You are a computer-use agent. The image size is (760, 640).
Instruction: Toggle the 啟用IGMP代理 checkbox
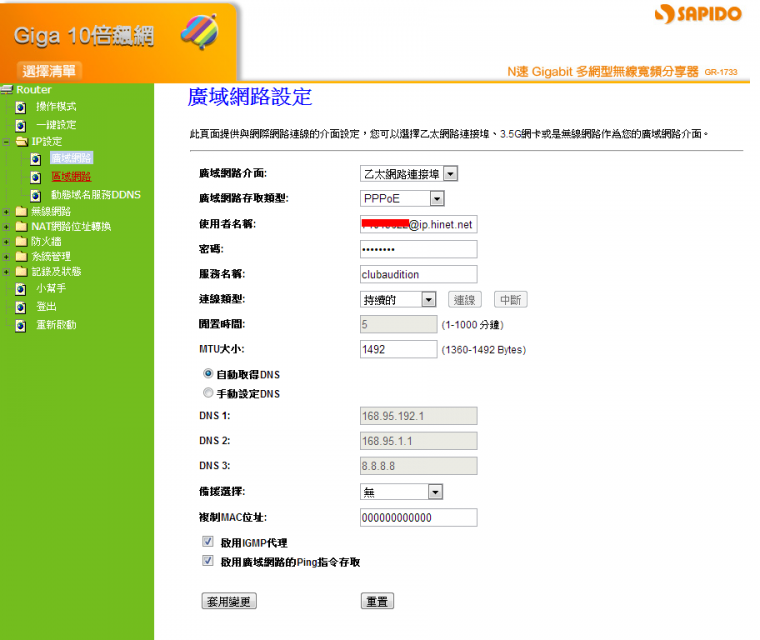coord(208,542)
